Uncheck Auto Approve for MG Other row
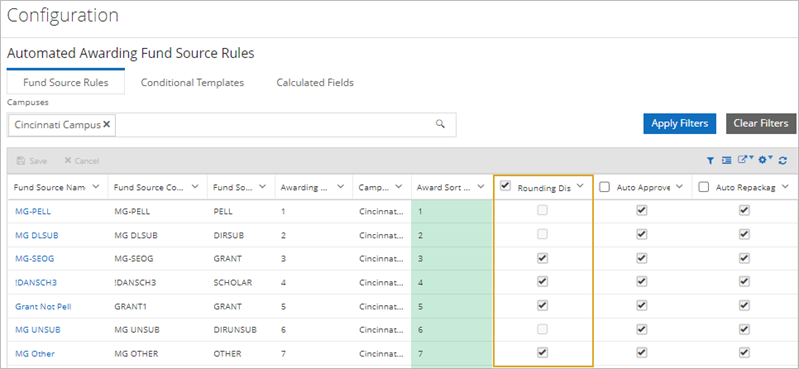The width and height of the screenshot is (799, 369). point(642,353)
